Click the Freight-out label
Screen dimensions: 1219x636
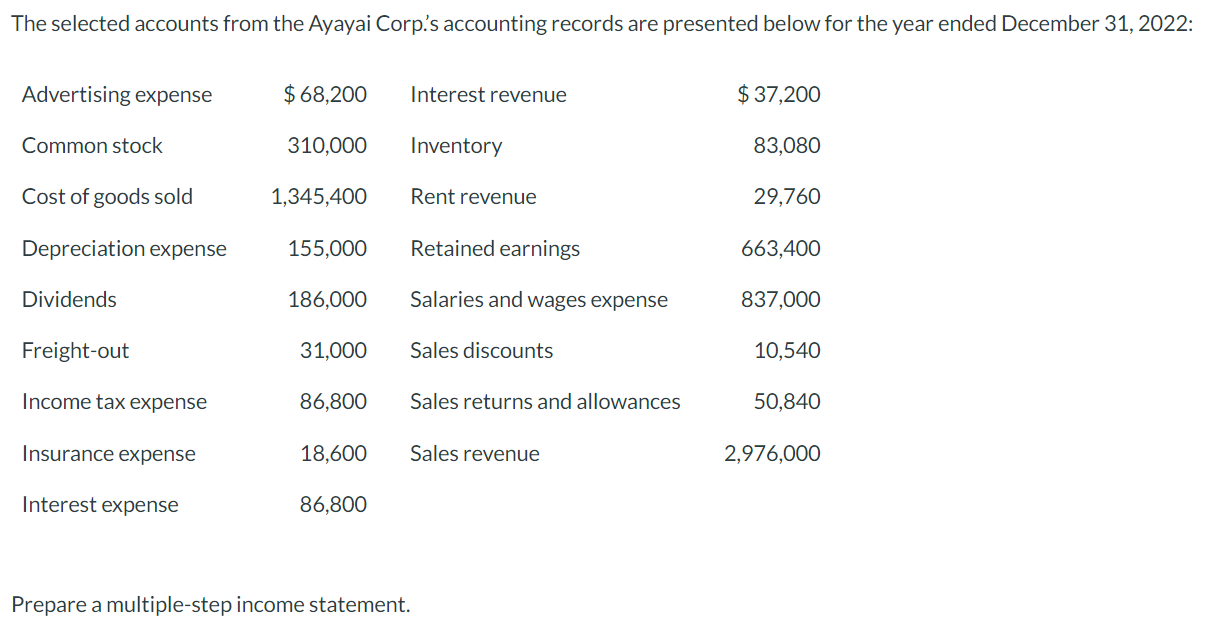pyautogui.click(x=75, y=351)
